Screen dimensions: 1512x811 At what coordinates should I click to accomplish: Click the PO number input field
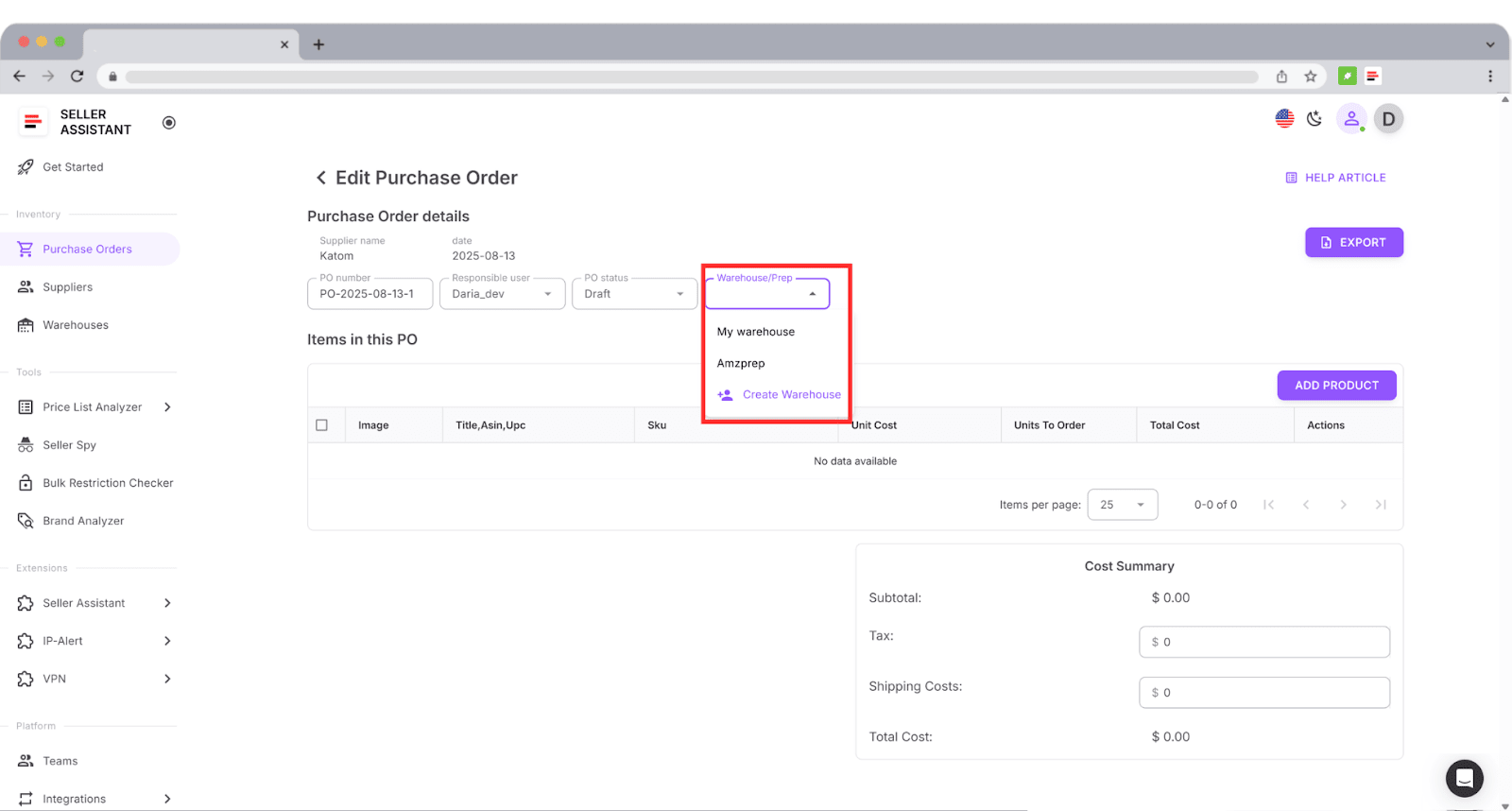click(370, 294)
